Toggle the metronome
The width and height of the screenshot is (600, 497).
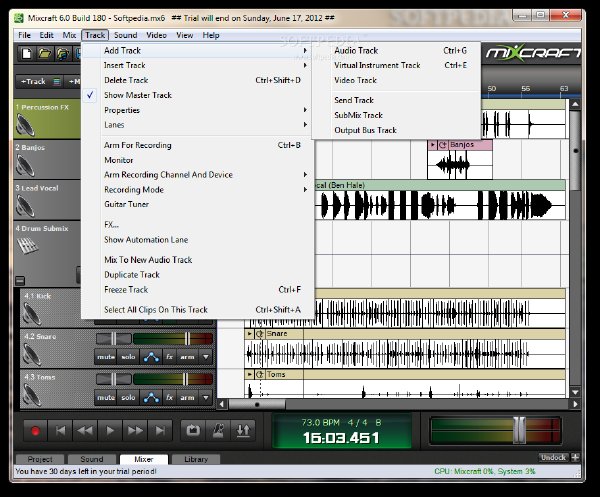point(218,430)
